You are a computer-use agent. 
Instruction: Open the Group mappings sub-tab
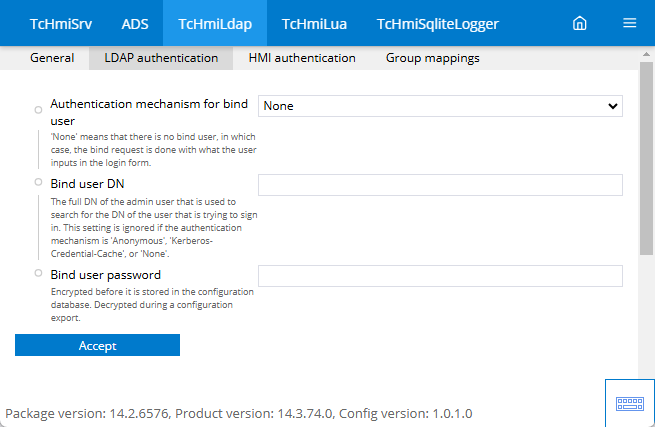coord(432,58)
